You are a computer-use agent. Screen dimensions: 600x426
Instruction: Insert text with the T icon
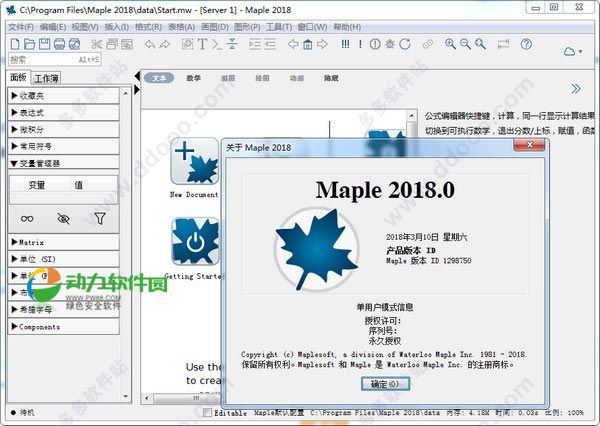[x=202, y=44]
